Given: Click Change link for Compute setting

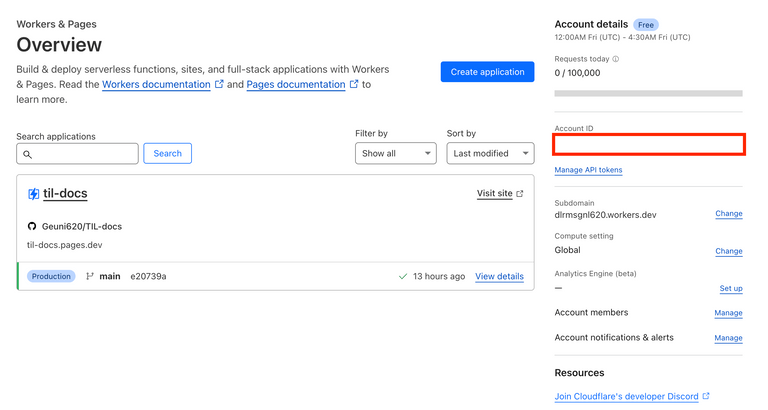Looking at the screenshot, I should pos(729,251).
